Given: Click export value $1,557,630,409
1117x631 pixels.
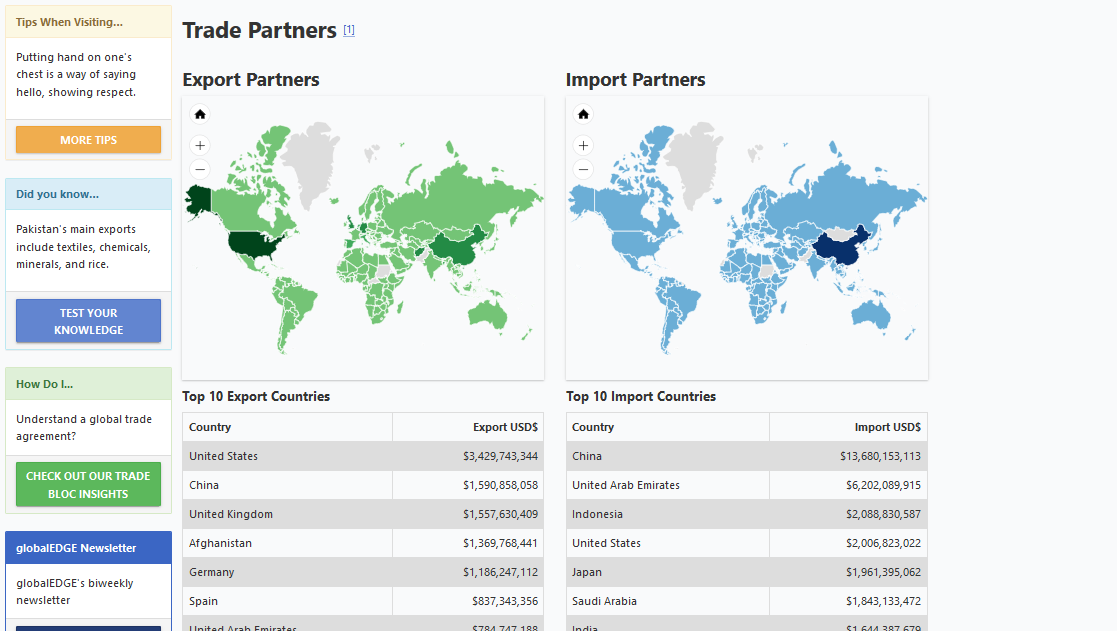Looking at the screenshot, I should point(500,514).
